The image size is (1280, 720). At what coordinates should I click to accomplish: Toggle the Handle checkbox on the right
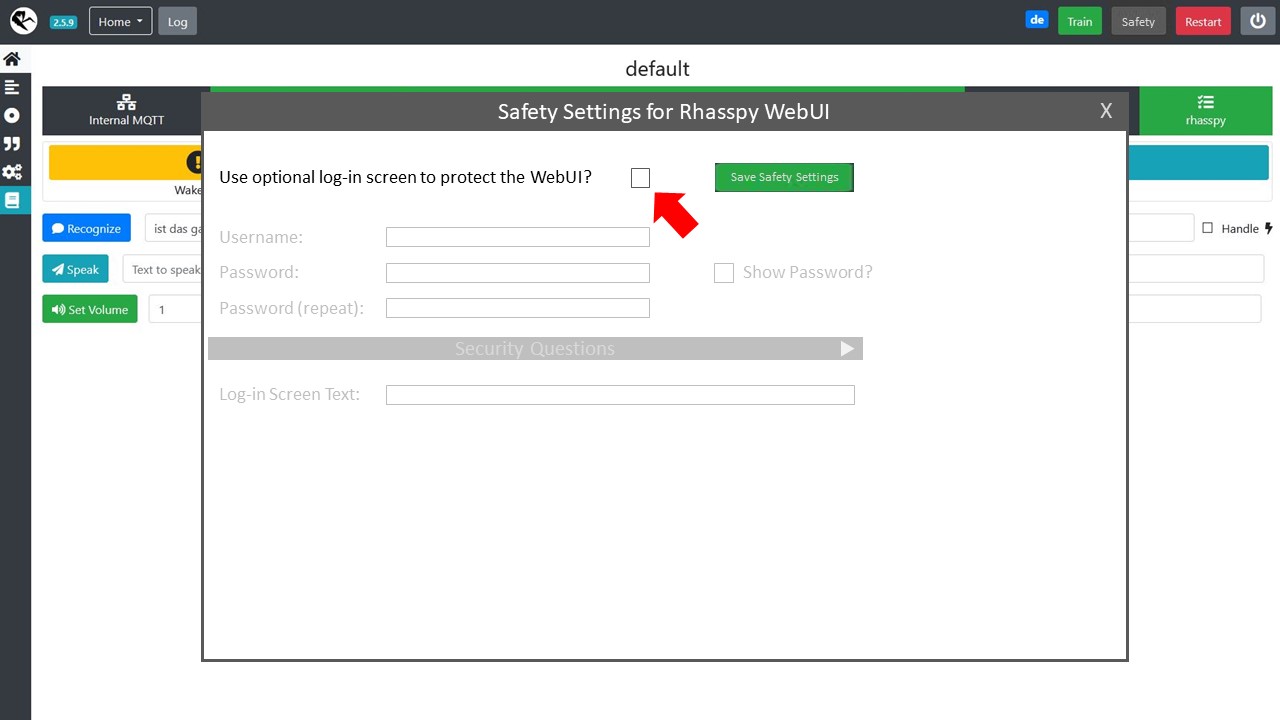1208,228
